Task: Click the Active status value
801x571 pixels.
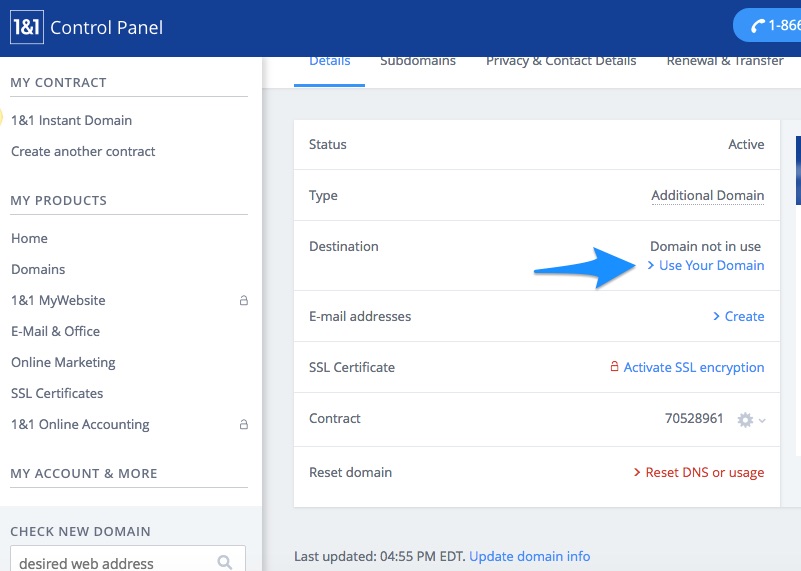Action: (x=746, y=145)
